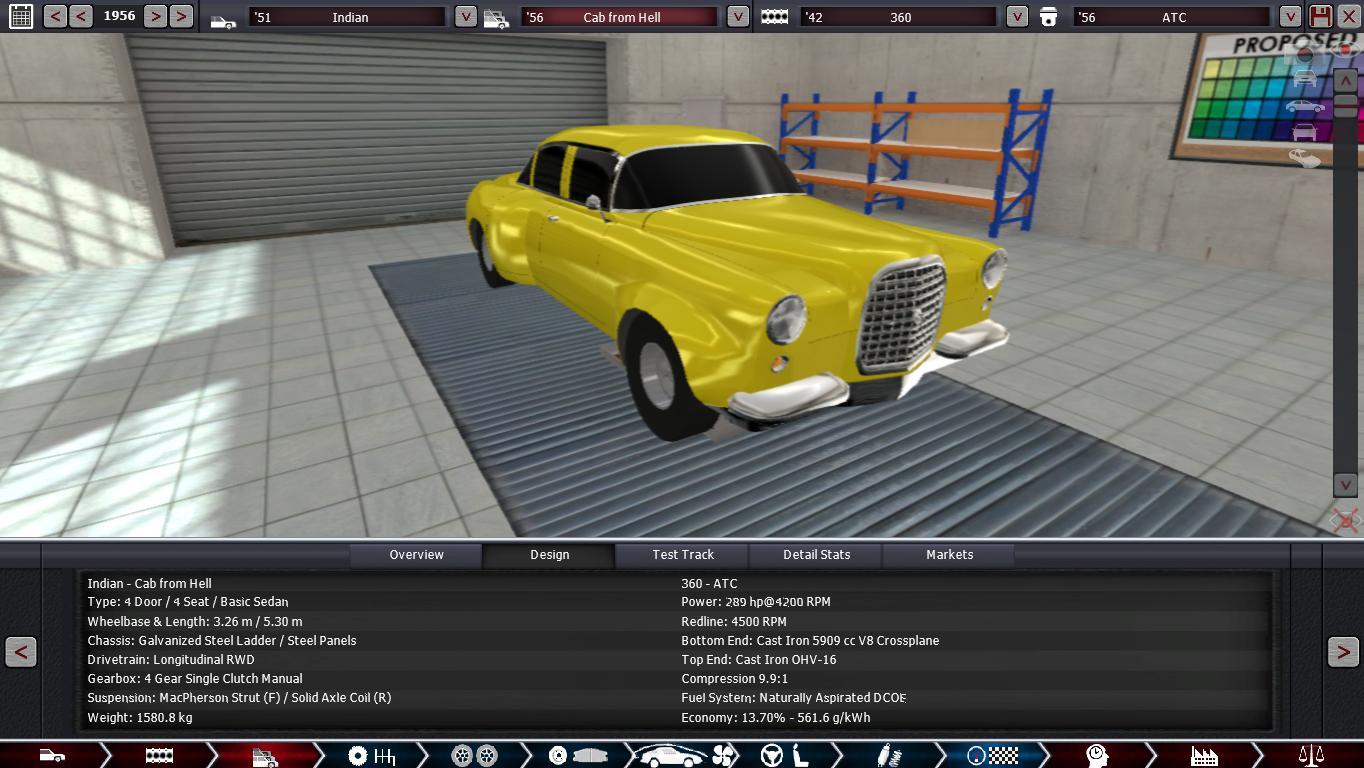
Task: Open the balance scales icon step
Action: (1310, 755)
